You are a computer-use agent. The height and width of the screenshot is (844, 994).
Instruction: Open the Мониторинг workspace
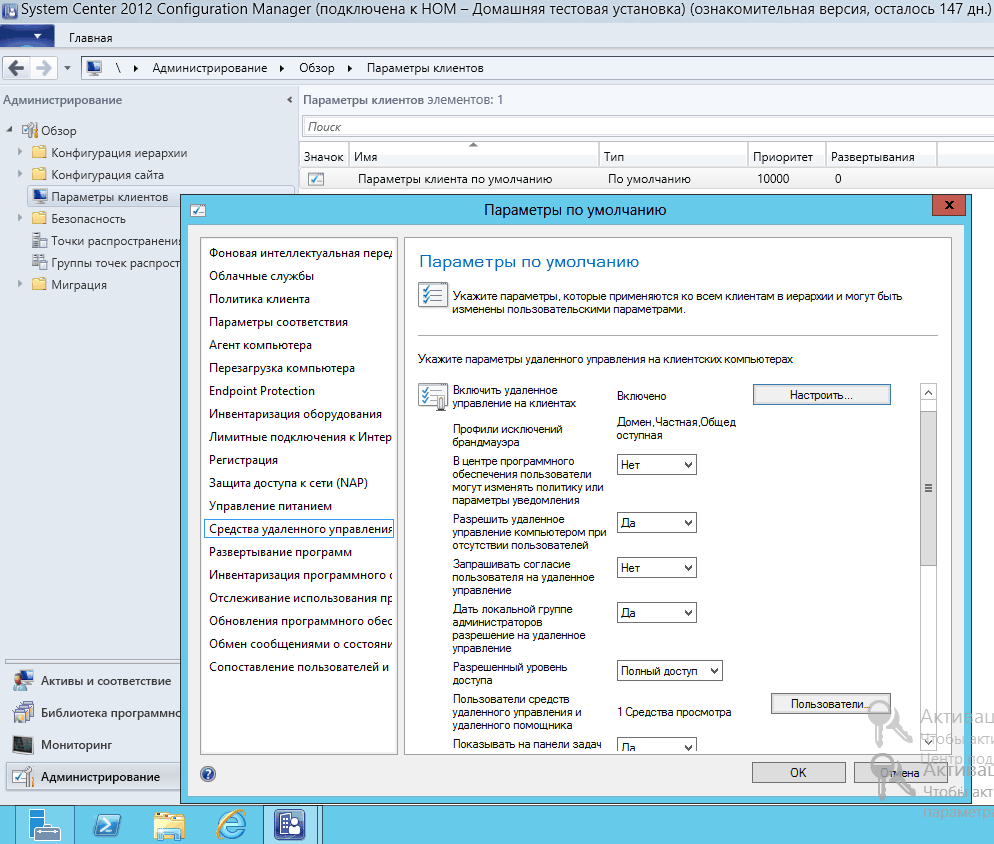pos(93,745)
